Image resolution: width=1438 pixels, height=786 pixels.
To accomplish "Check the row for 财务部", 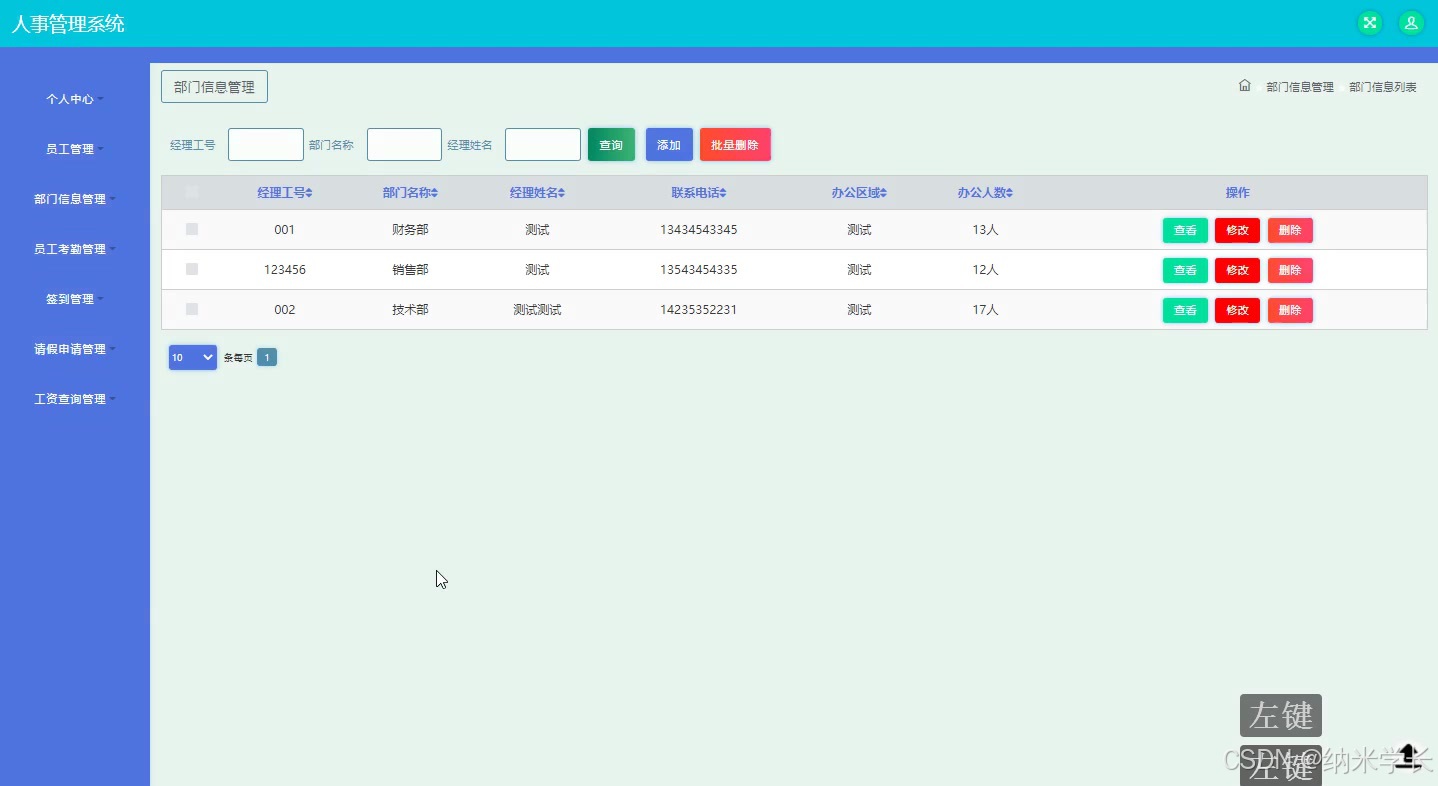I will (x=192, y=229).
